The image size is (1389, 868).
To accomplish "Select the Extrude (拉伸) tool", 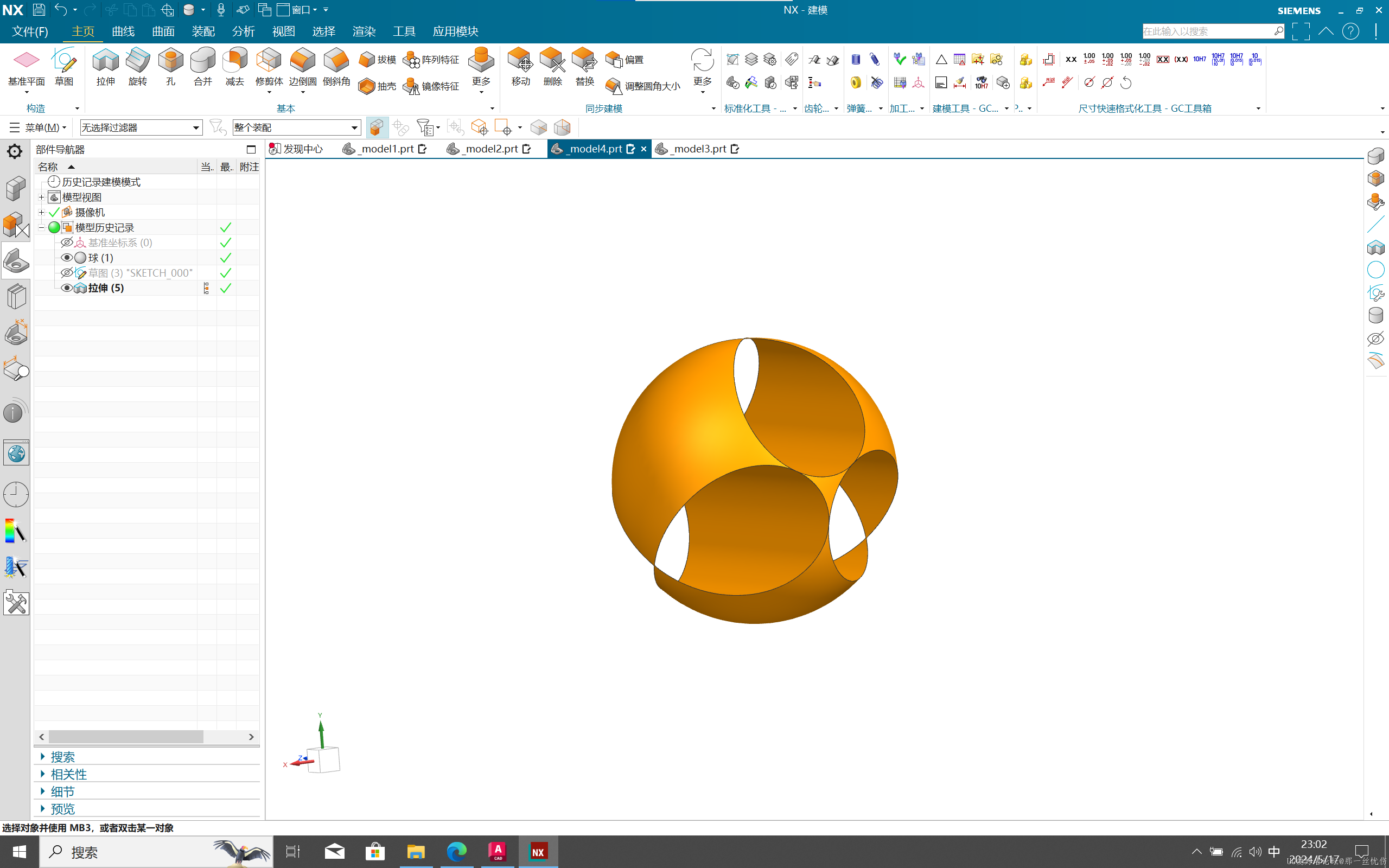I will (x=106, y=67).
